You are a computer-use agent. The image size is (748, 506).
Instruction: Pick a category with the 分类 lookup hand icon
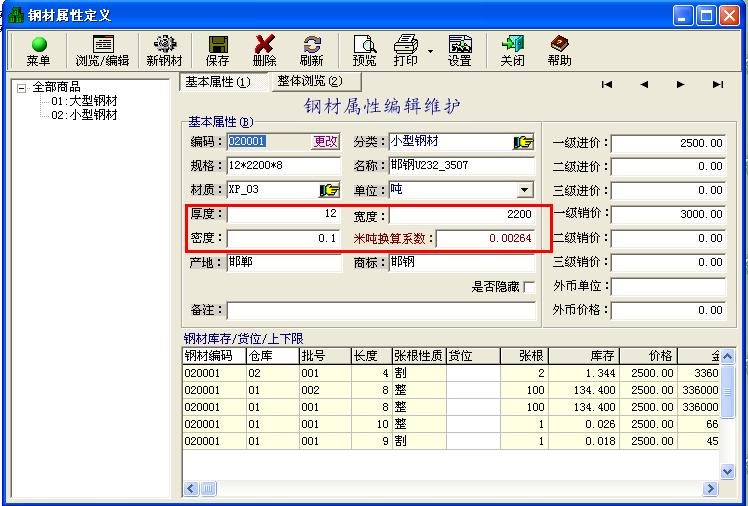[523, 142]
